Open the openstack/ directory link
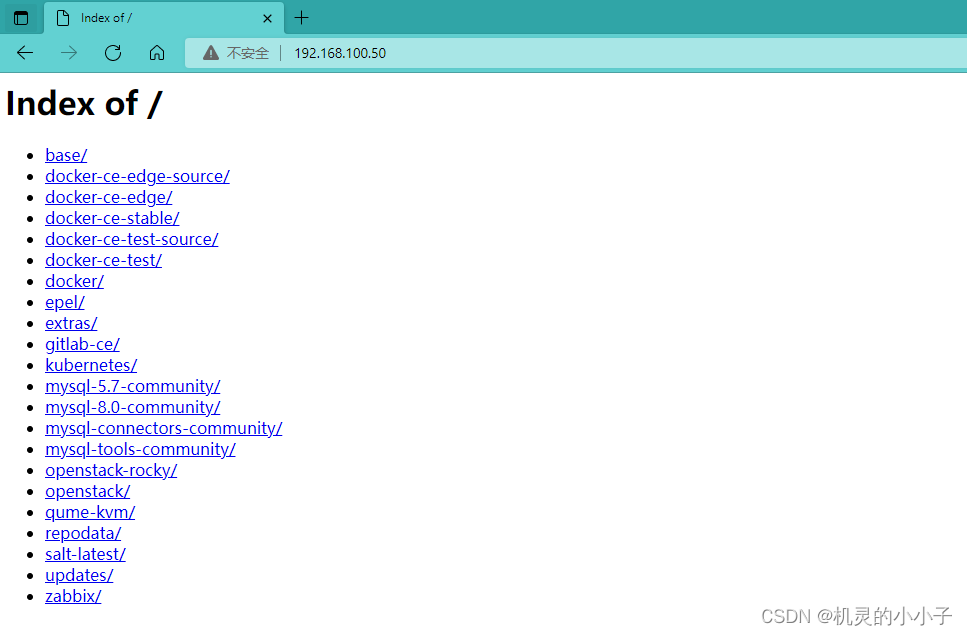The height and width of the screenshot is (635, 967). pos(88,491)
